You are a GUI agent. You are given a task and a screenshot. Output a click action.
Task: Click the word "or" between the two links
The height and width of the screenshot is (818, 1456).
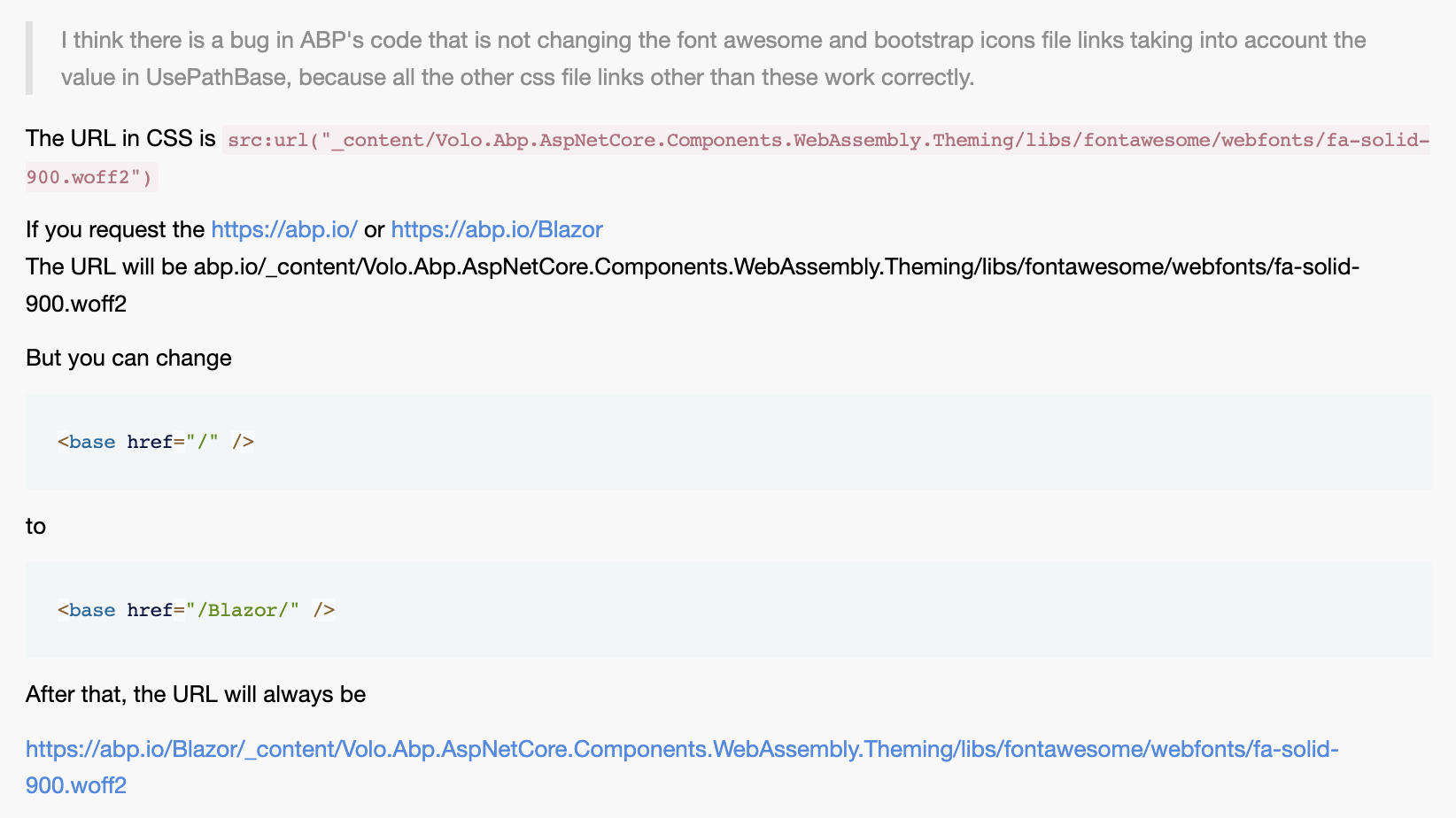(x=374, y=230)
